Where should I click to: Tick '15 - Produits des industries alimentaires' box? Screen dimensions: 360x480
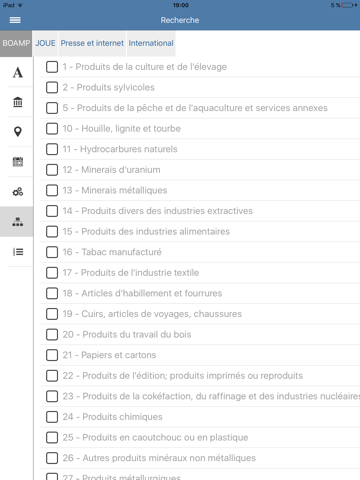(x=52, y=231)
